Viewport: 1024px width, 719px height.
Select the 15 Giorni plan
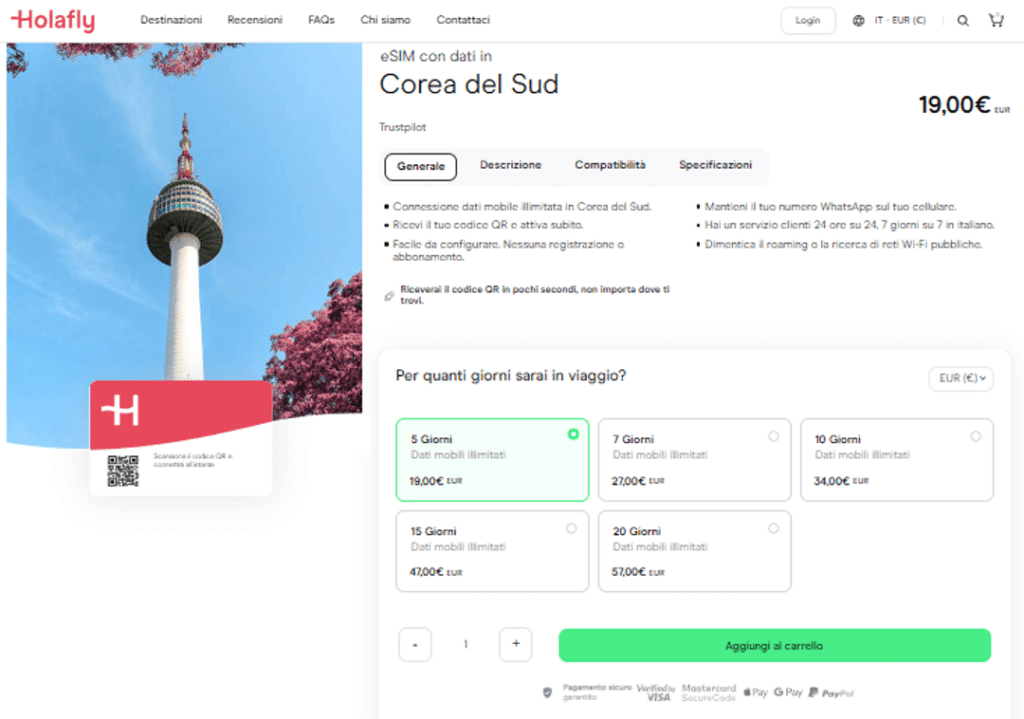[x=492, y=551]
